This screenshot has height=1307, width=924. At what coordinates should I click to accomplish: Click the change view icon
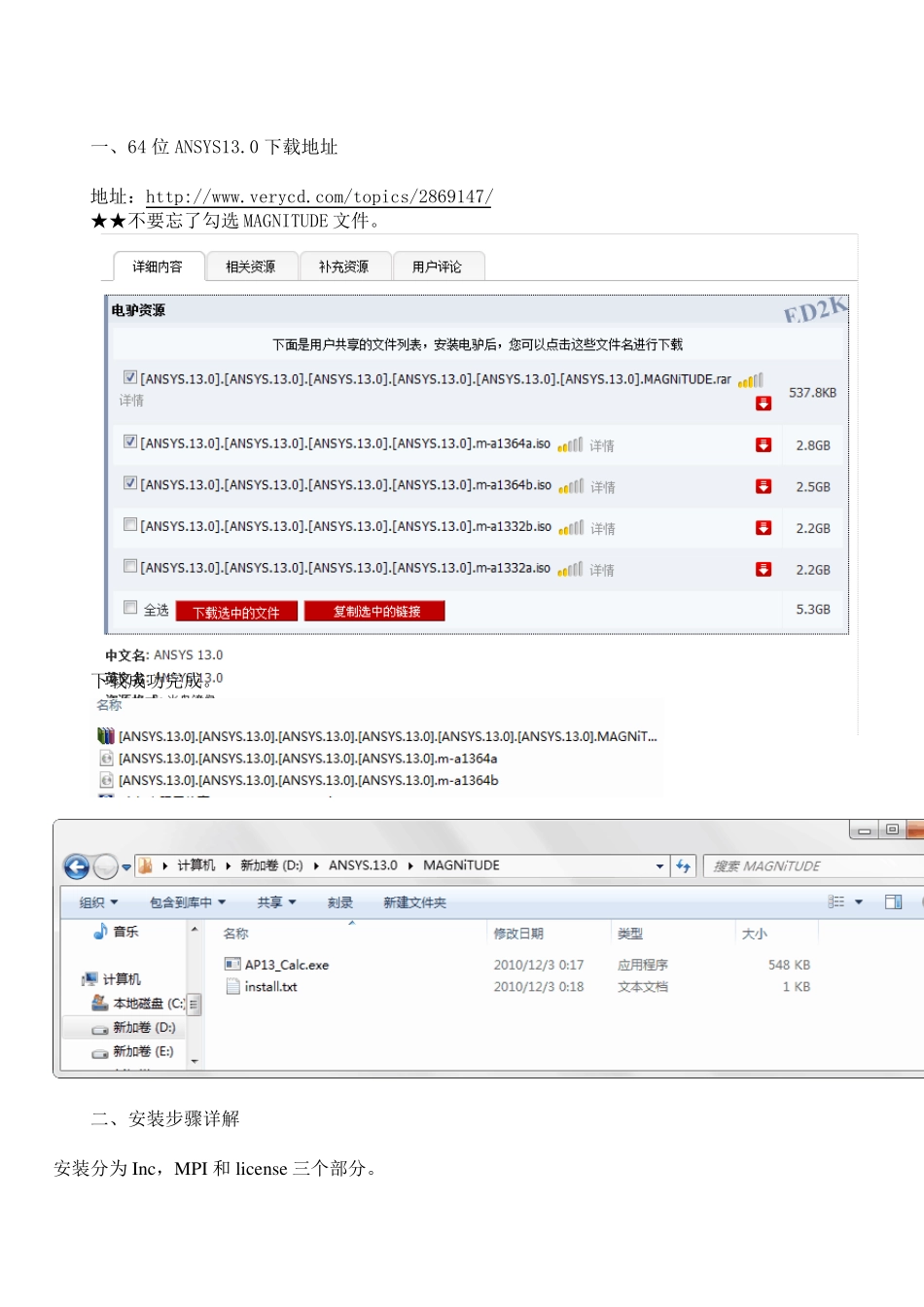[836, 901]
